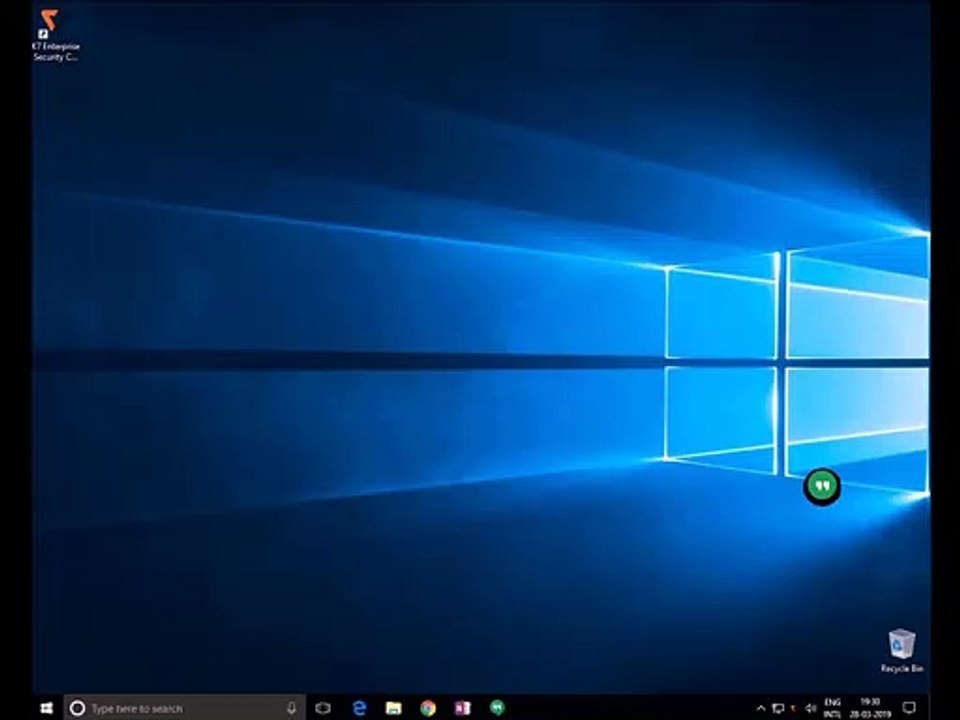
Task: Open Task View from the taskbar
Action: 323,708
